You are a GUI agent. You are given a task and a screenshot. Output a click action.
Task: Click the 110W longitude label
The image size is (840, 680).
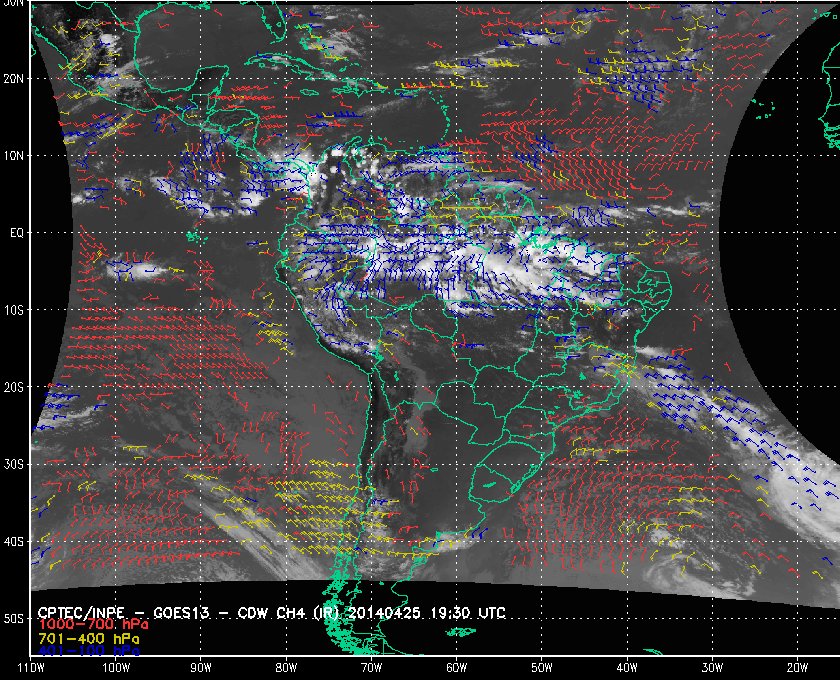coord(31,668)
